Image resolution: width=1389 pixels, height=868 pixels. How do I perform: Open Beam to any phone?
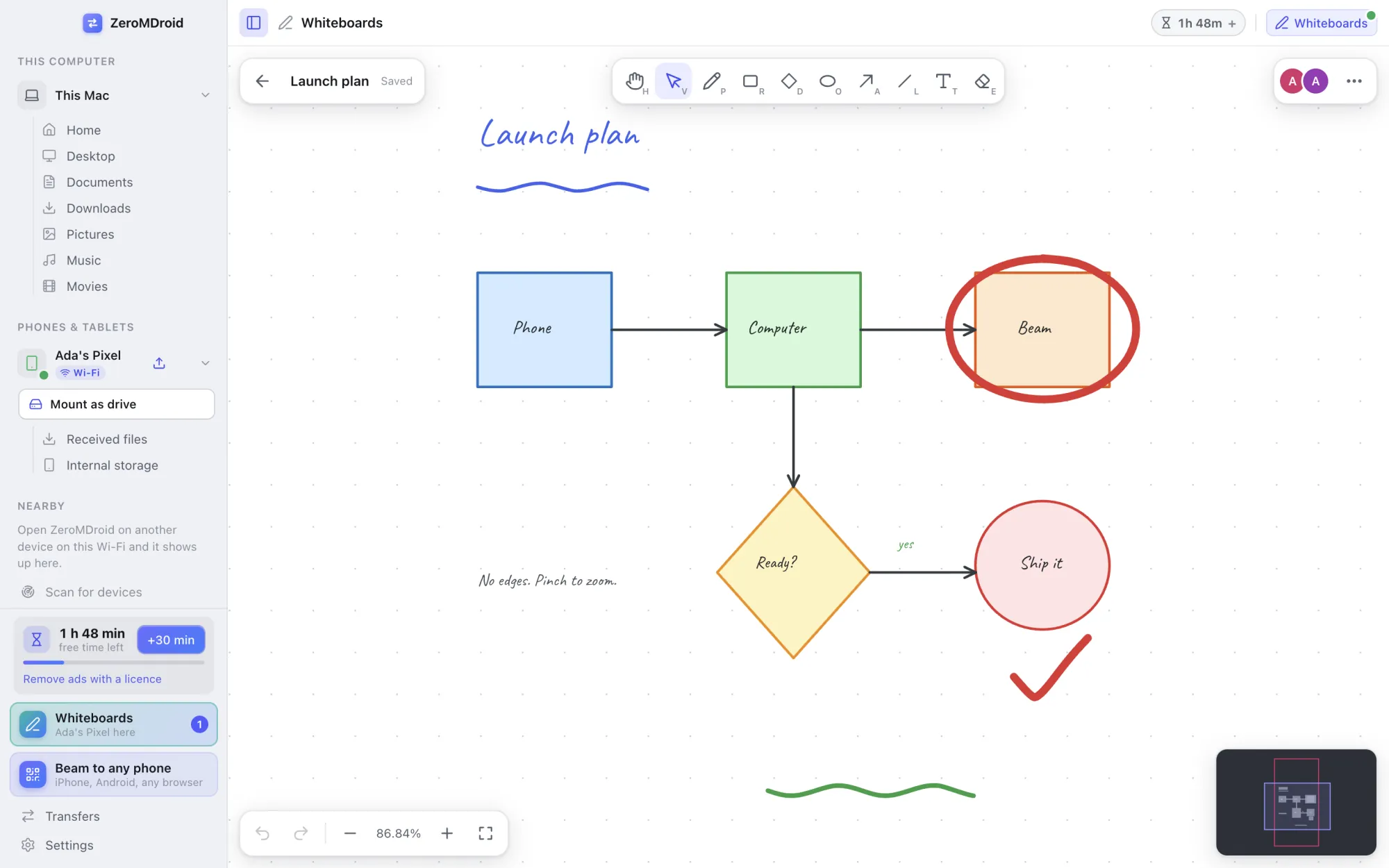pyautogui.click(x=114, y=774)
